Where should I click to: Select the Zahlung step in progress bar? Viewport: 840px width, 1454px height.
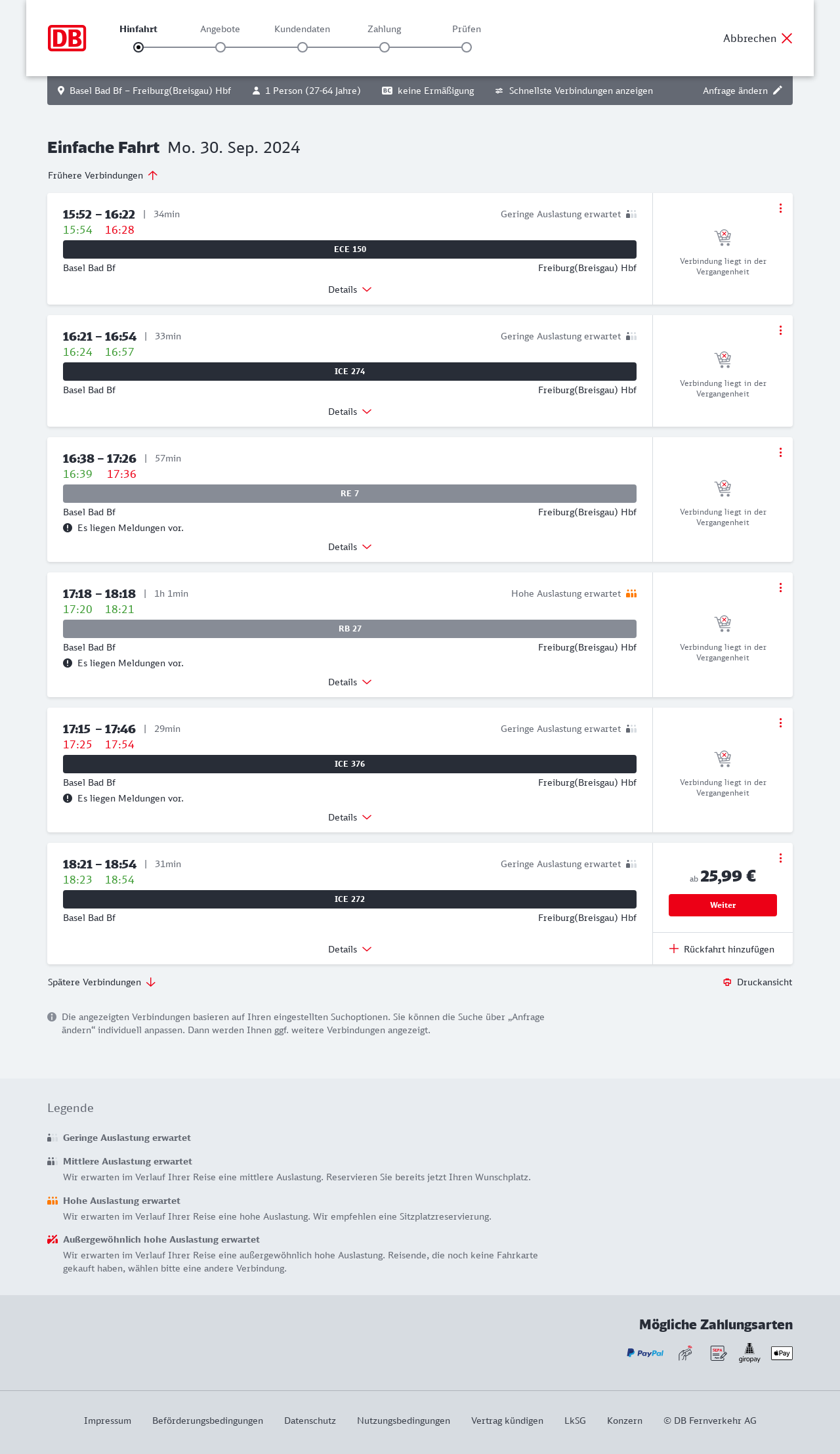click(385, 47)
